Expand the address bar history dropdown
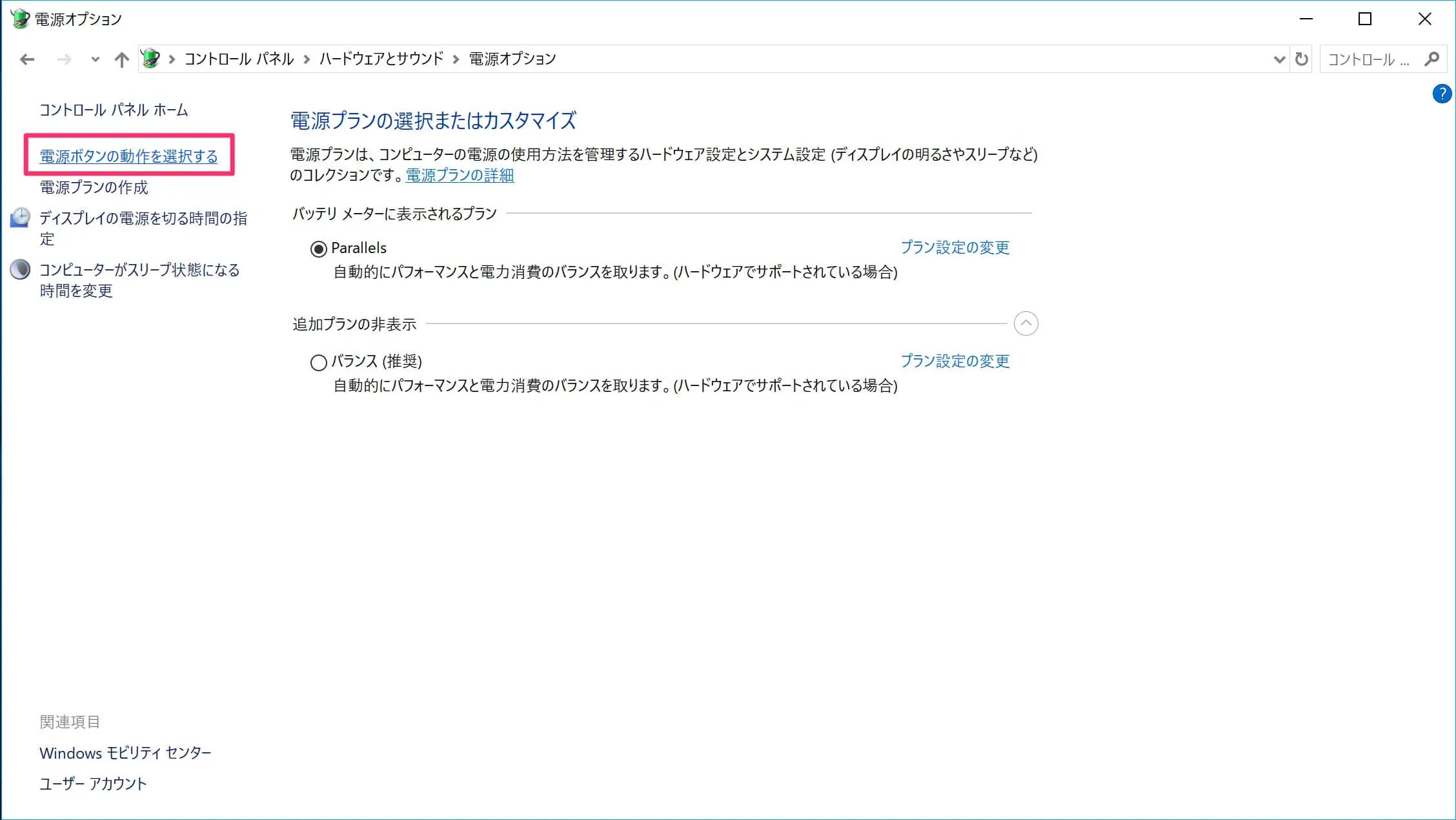 [1279, 59]
